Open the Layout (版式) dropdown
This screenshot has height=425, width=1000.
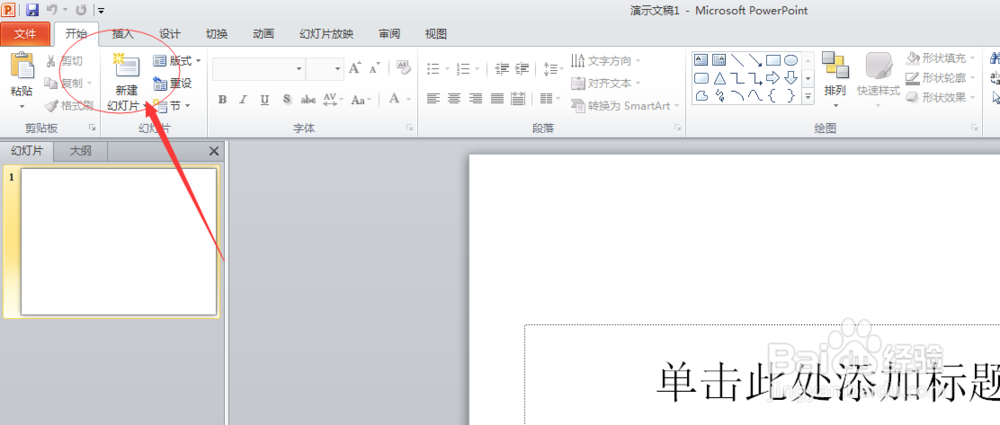(x=177, y=61)
